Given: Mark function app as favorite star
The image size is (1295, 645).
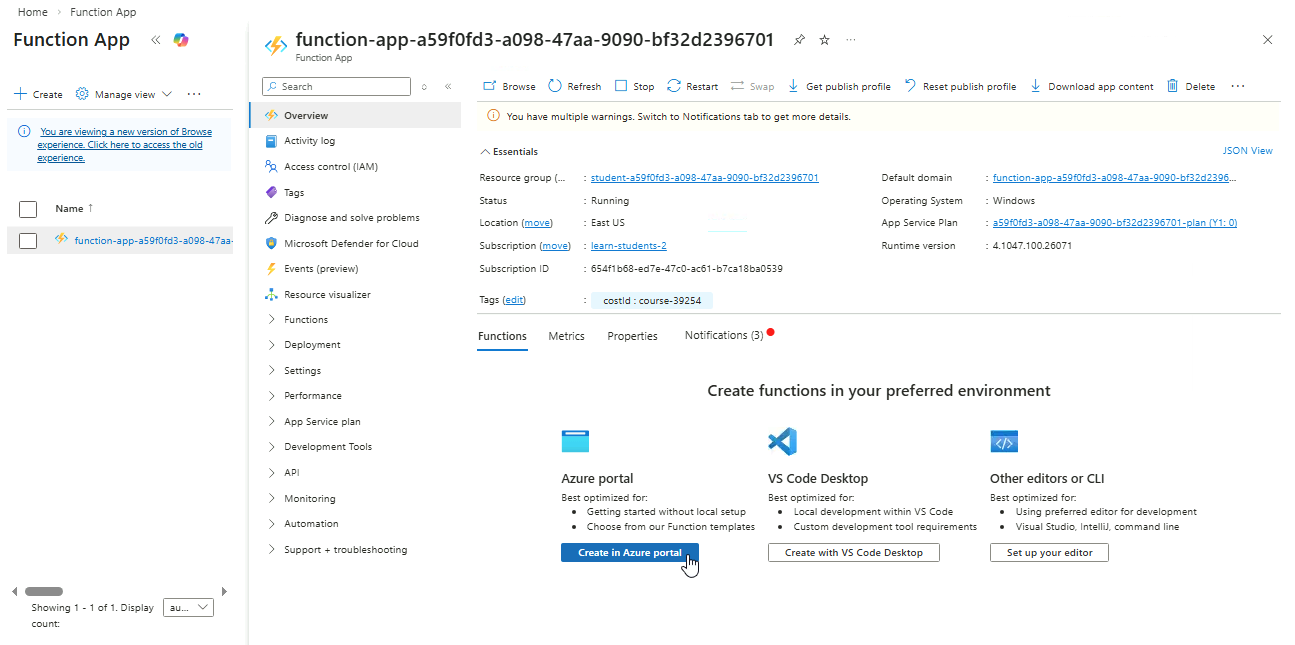Looking at the screenshot, I should (x=825, y=40).
